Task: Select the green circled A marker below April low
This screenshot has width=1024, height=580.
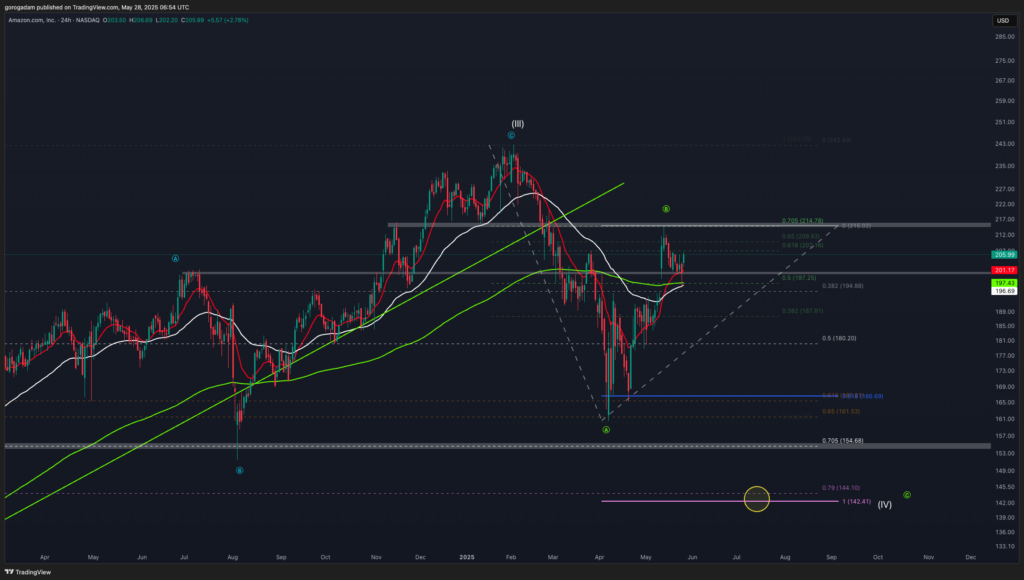Action: point(606,430)
